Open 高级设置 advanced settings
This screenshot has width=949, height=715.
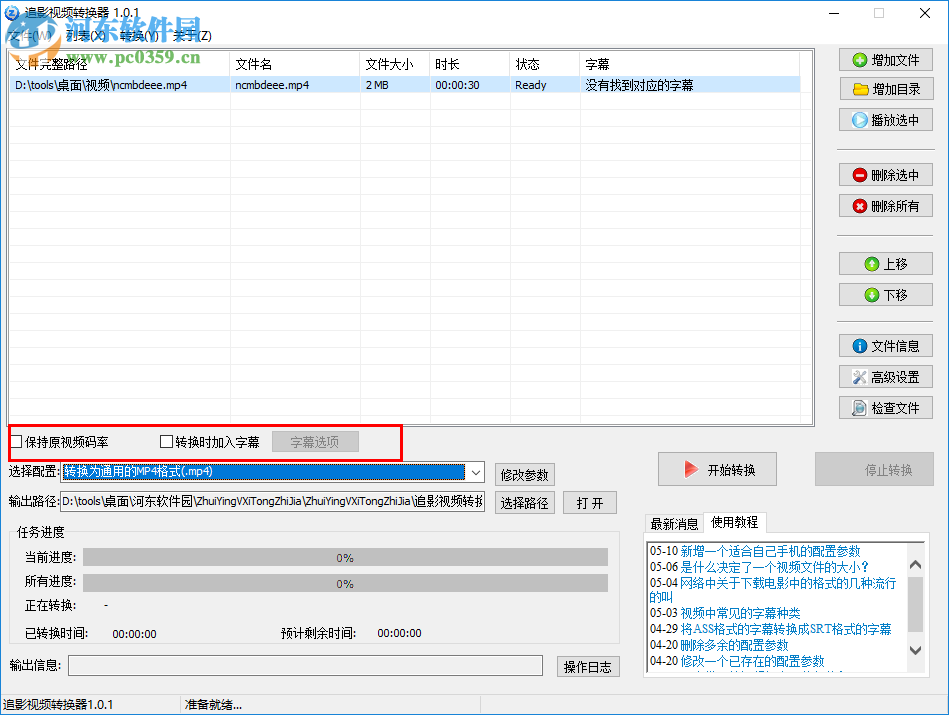(885, 377)
